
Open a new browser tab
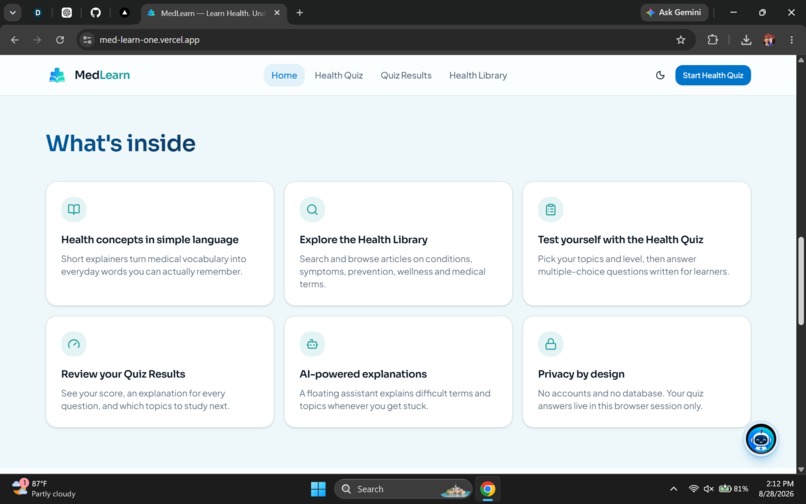(300, 13)
